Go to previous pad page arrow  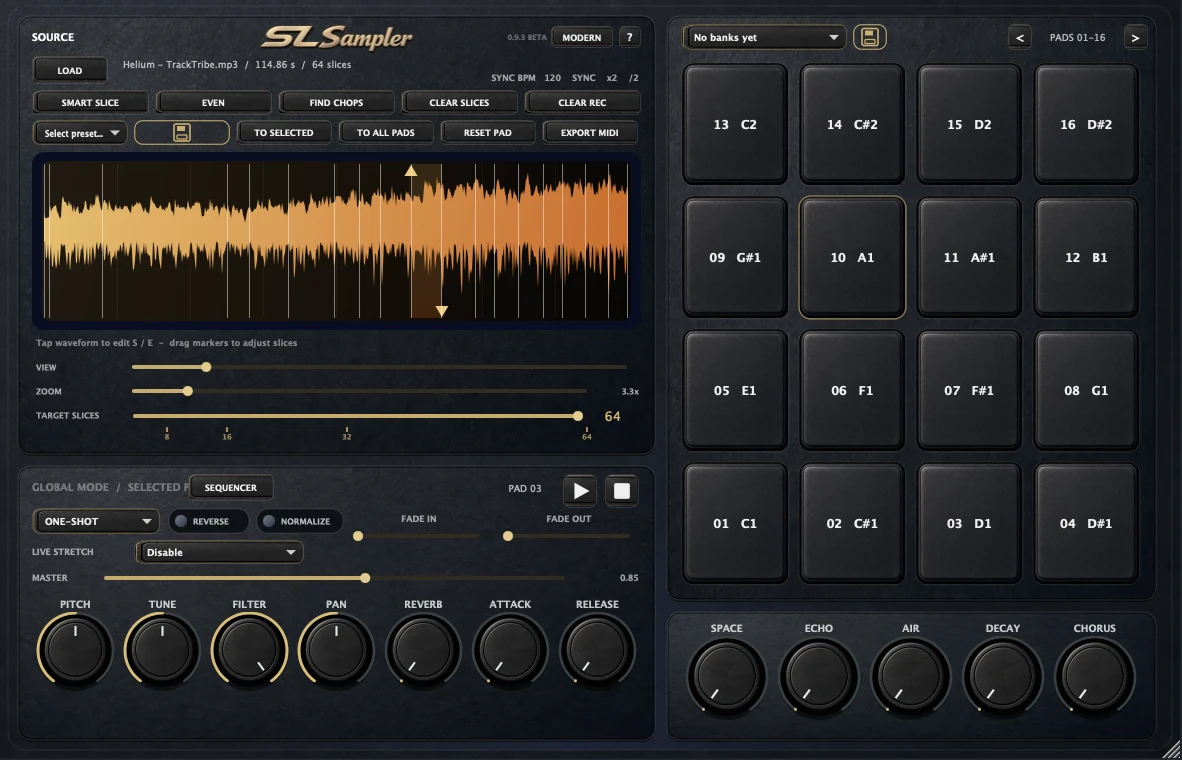(1020, 37)
